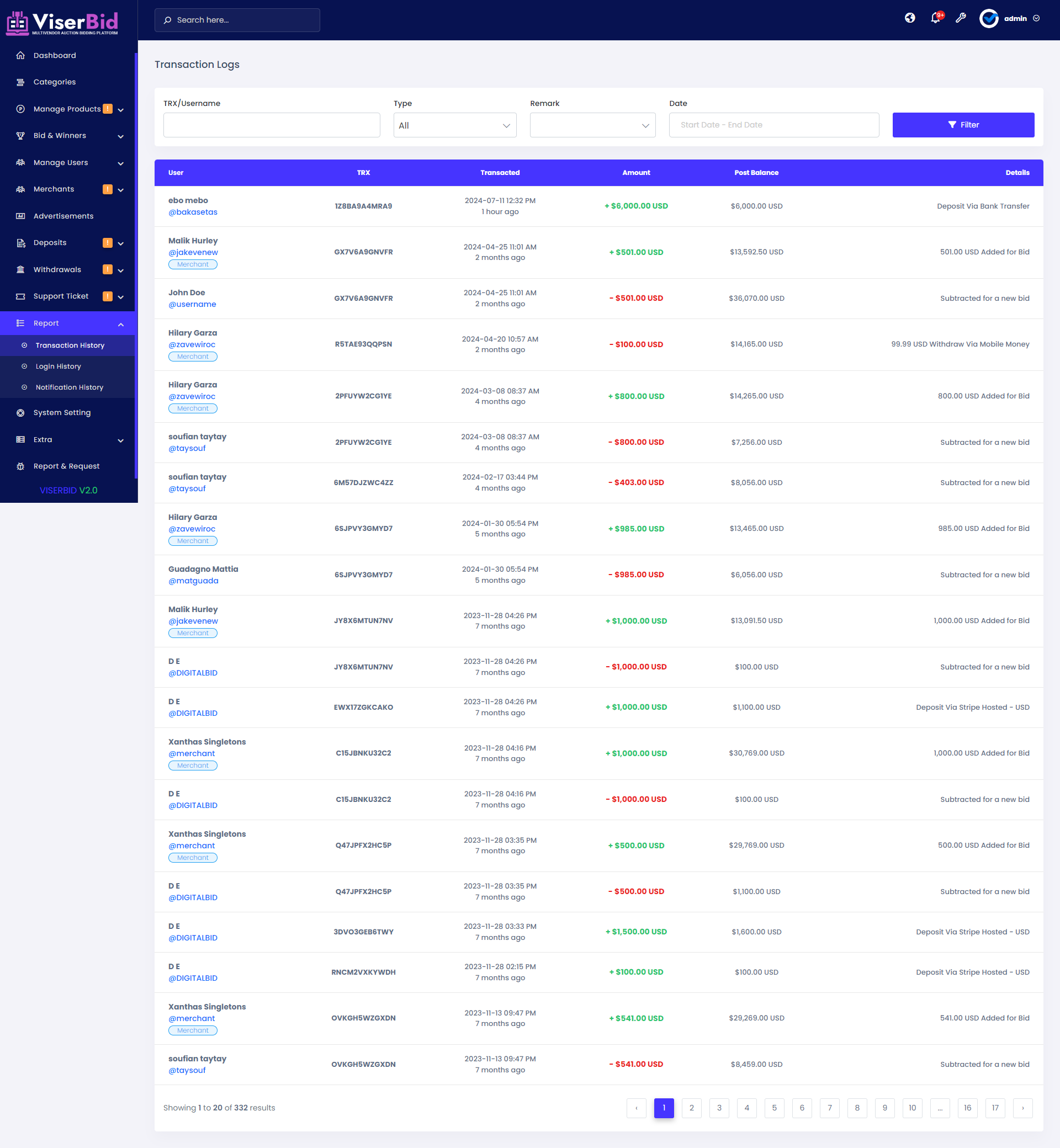Image resolution: width=1060 pixels, height=1148 pixels.
Task: Click the ViserBid logo
Action: click(x=62, y=22)
